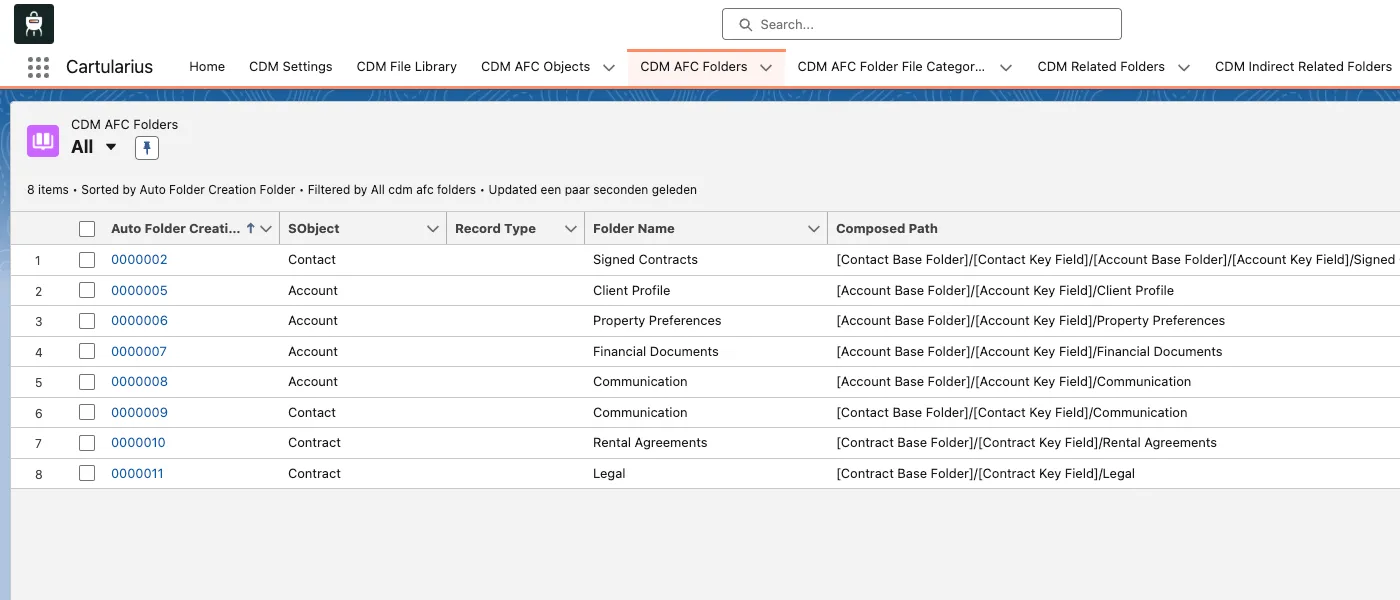The image size is (1400, 600).
Task: Check the select-all rows checkbox
Action: (87, 229)
